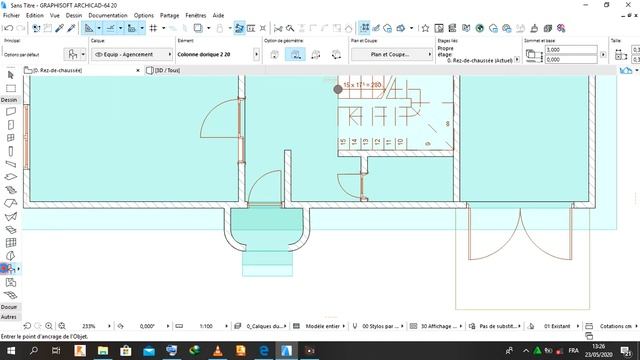Select the highlighted geometry option button

(x=295, y=54)
